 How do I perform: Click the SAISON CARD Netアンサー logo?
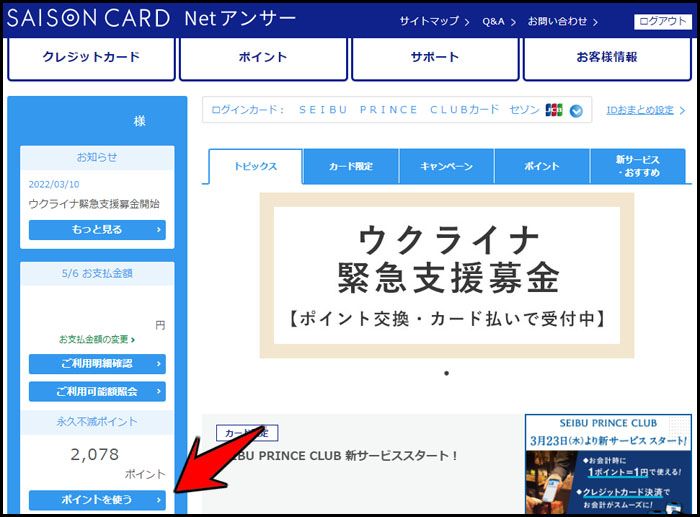tap(151, 18)
